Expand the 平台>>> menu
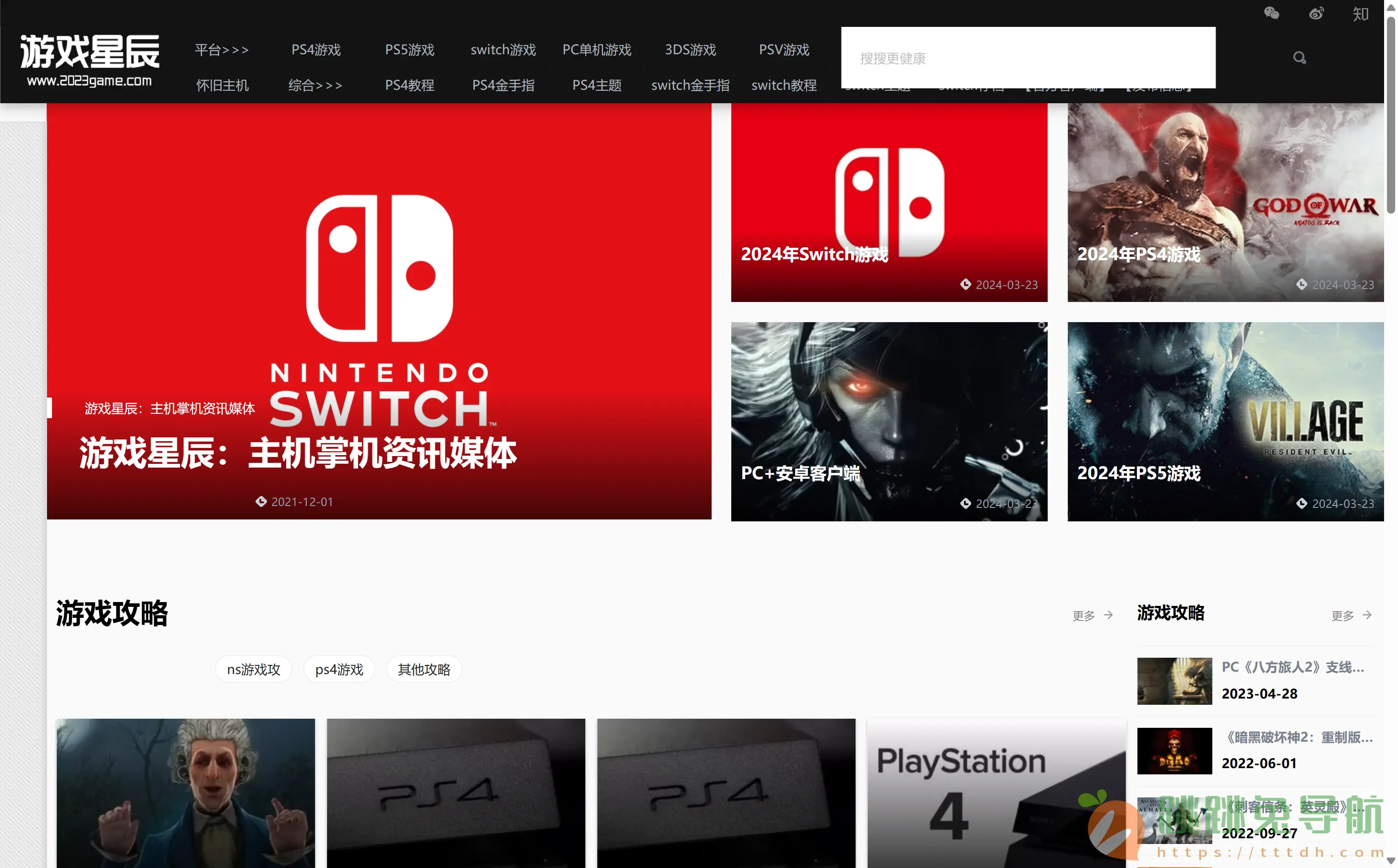 pyautogui.click(x=222, y=50)
